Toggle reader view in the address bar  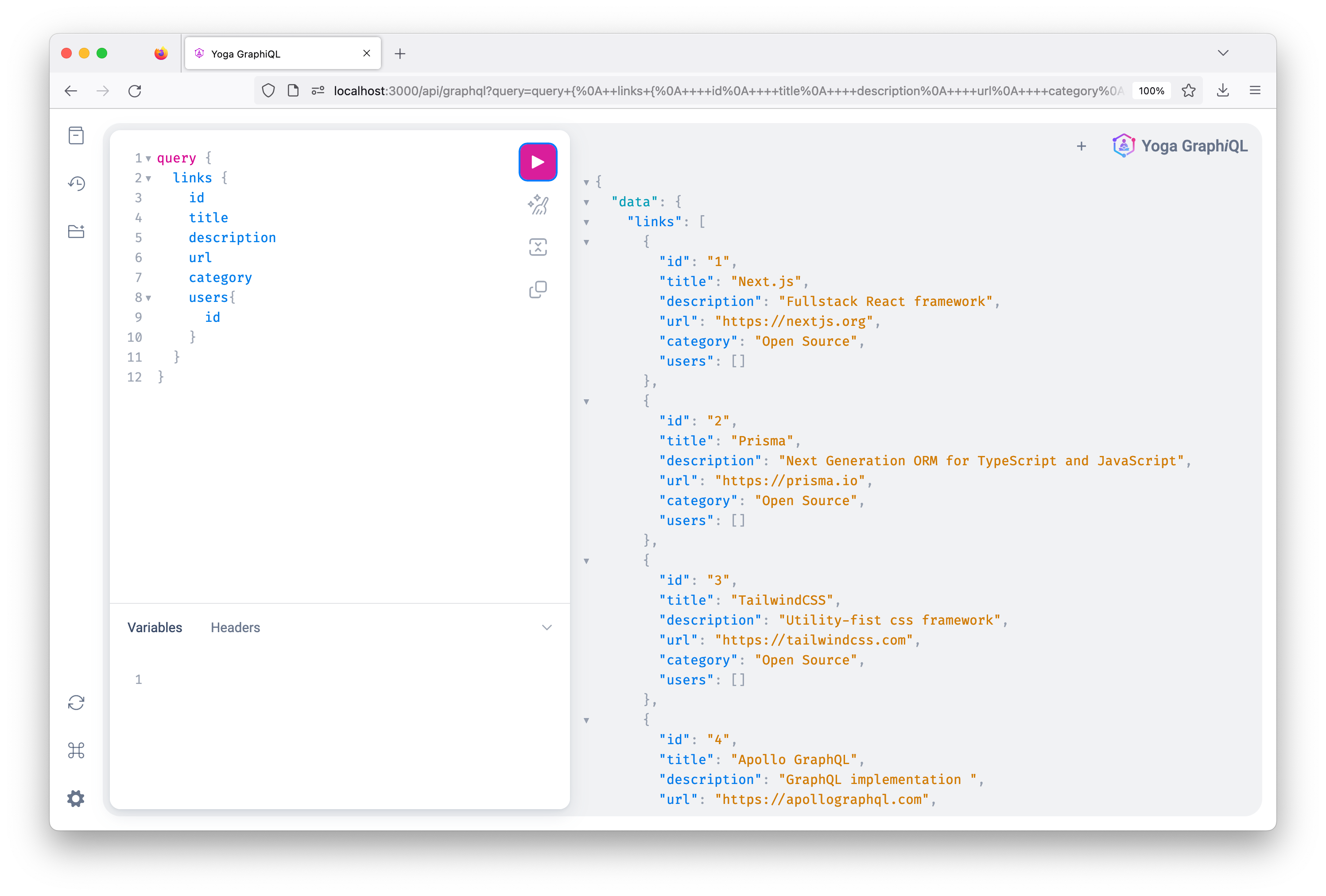(x=293, y=91)
